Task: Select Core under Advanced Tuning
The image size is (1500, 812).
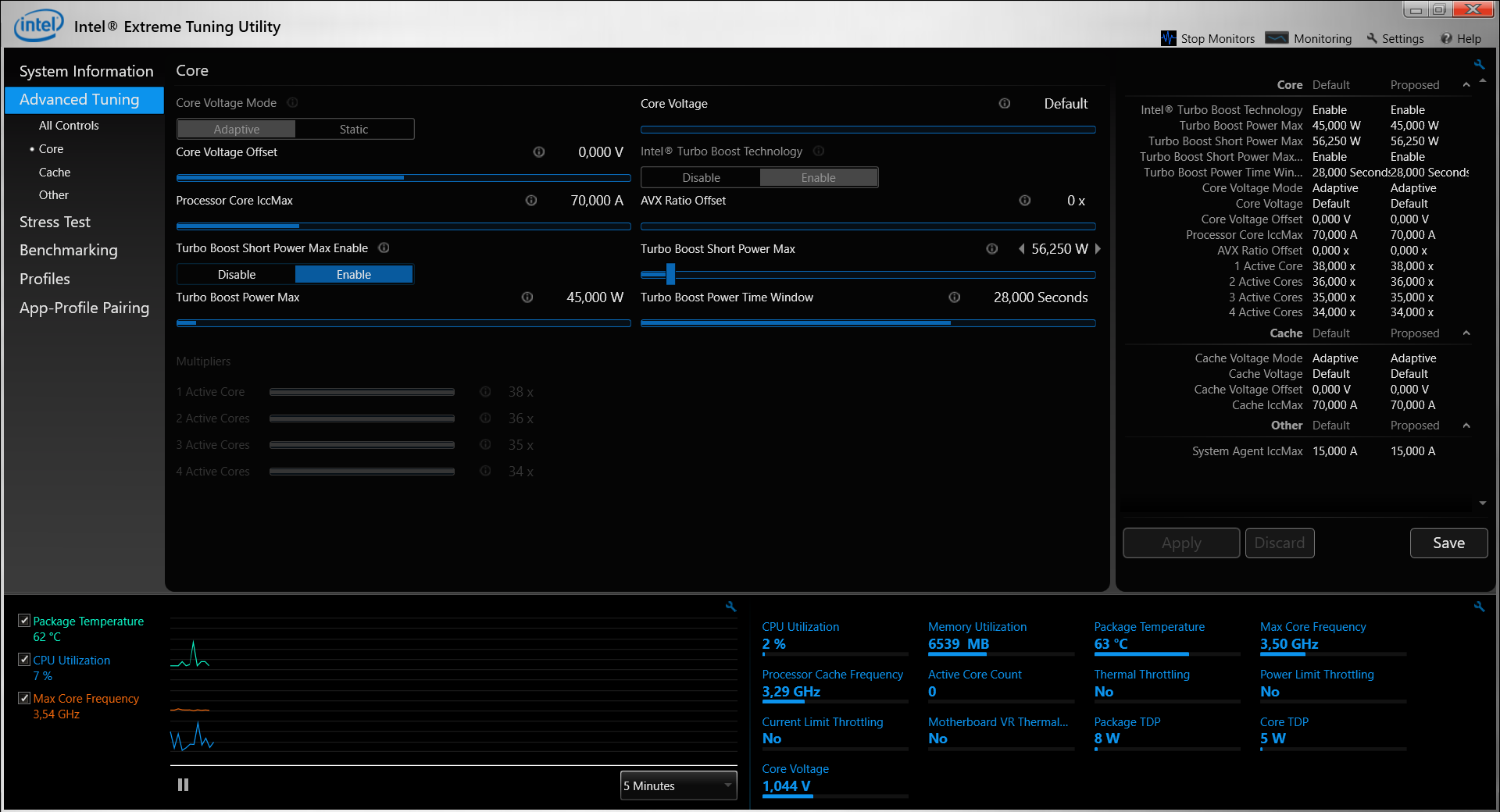Action: point(51,149)
